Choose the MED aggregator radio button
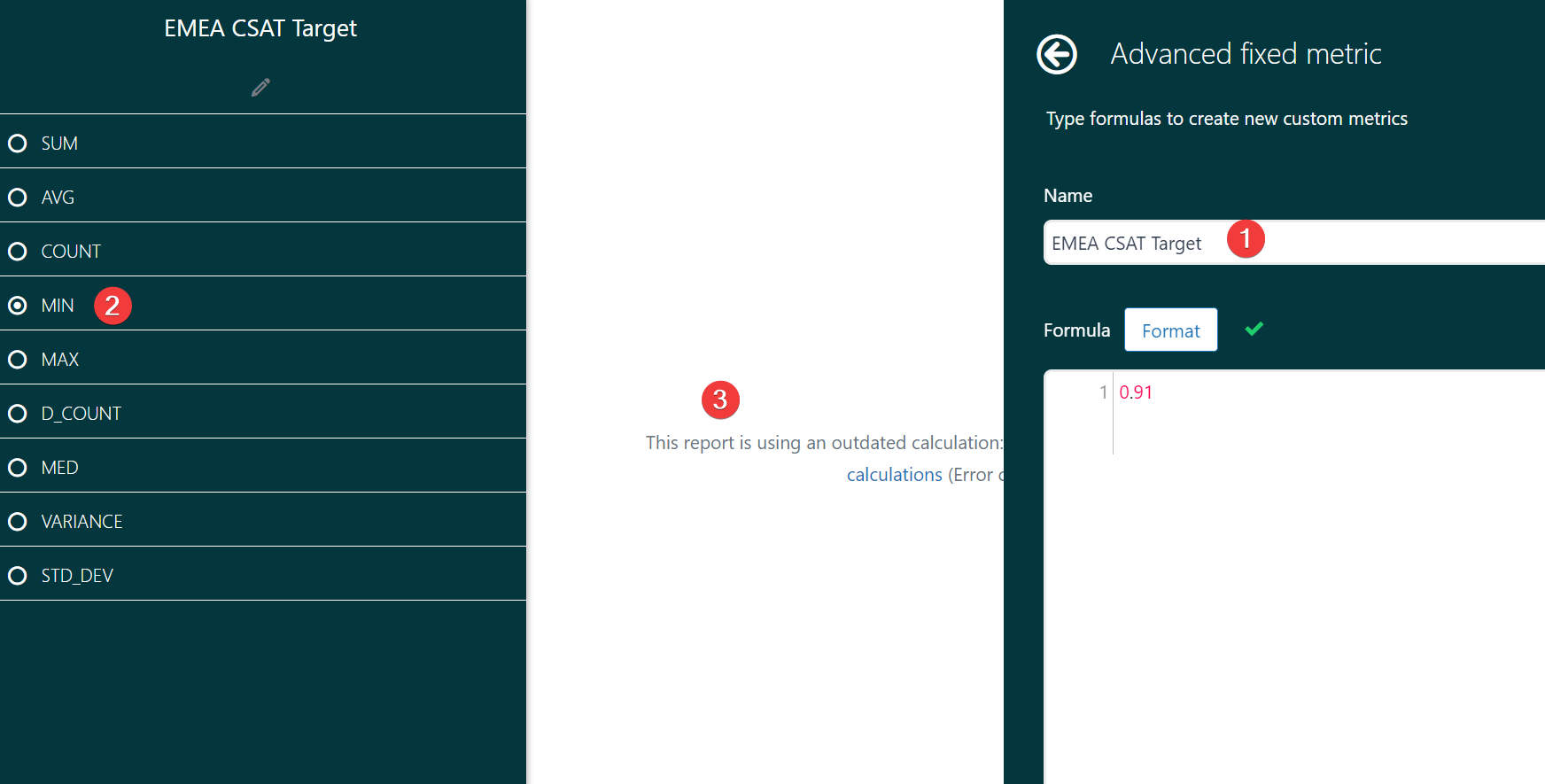The image size is (1545, 784). [18, 468]
